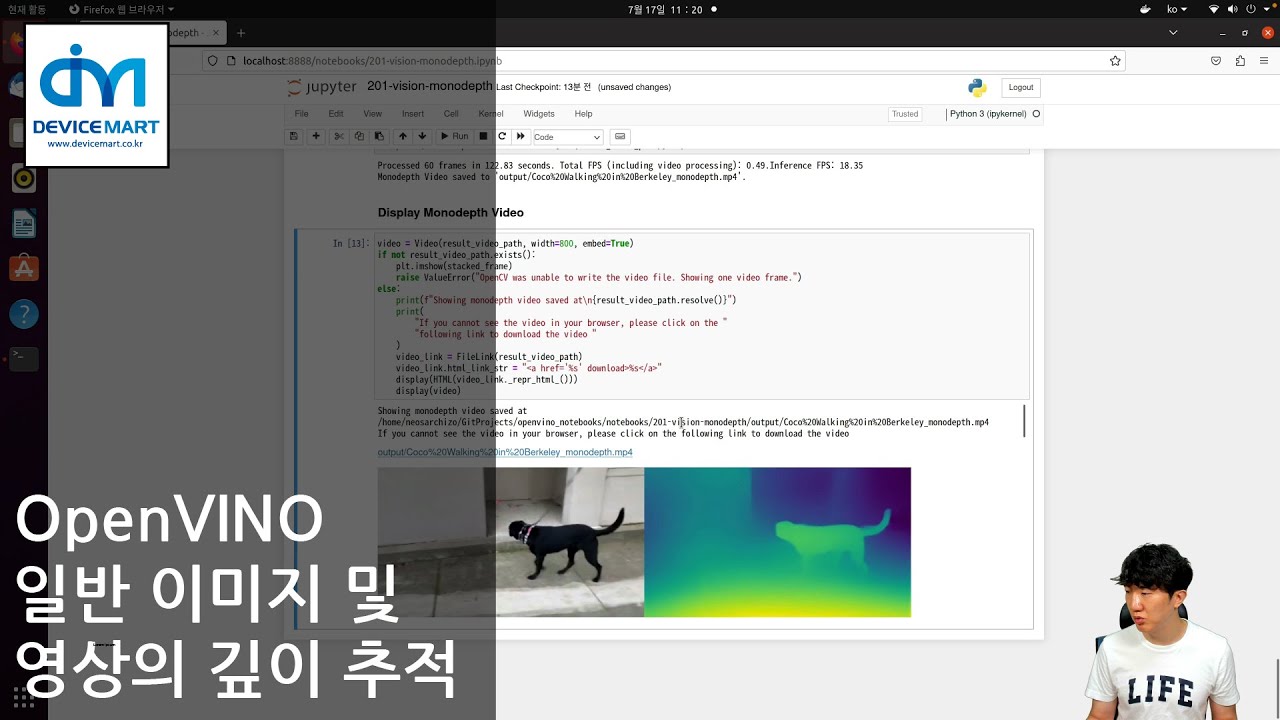Click the Activities button in top bar
This screenshot has width=1280, height=720.
(27, 9)
